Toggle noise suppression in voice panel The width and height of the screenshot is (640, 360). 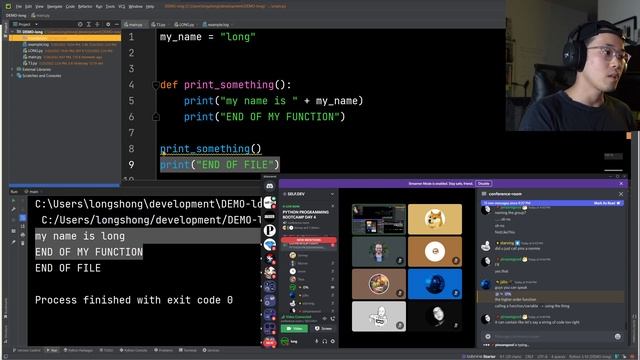pyautogui.click(x=324, y=319)
